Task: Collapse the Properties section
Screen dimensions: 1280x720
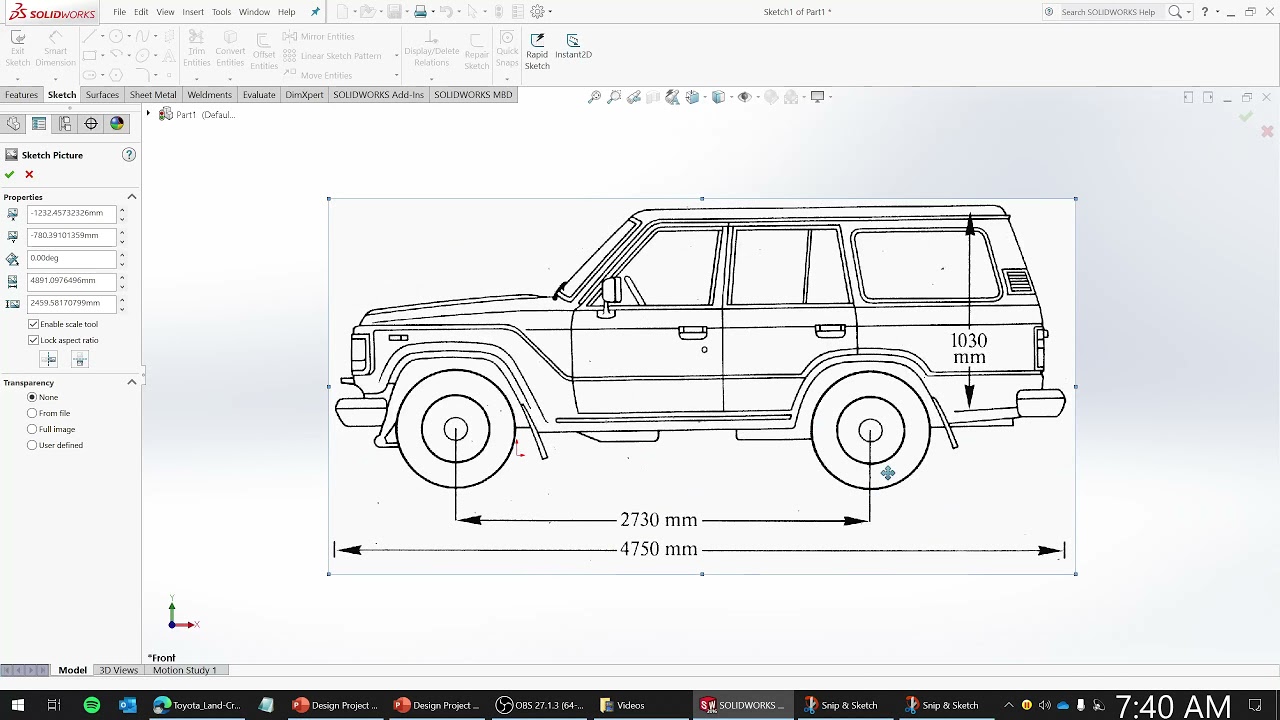Action: tap(131, 197)
